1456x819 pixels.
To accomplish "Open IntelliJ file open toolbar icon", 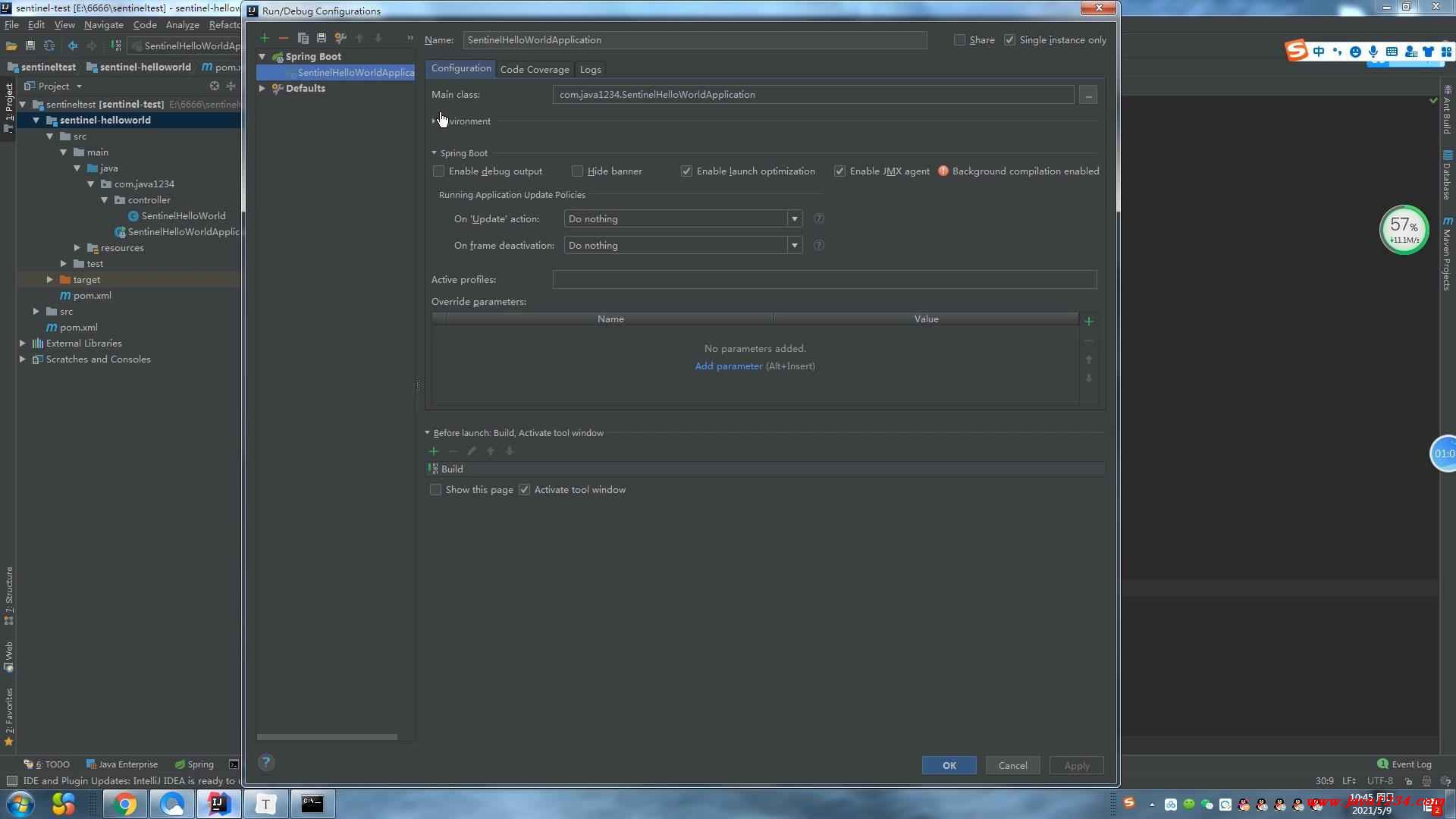I will 11,46.
